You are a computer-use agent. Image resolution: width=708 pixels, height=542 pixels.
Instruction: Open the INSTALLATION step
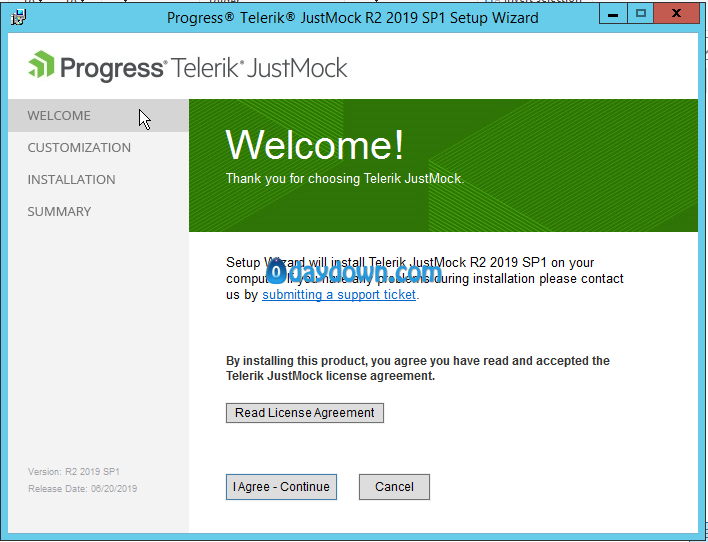pos(71,180)
